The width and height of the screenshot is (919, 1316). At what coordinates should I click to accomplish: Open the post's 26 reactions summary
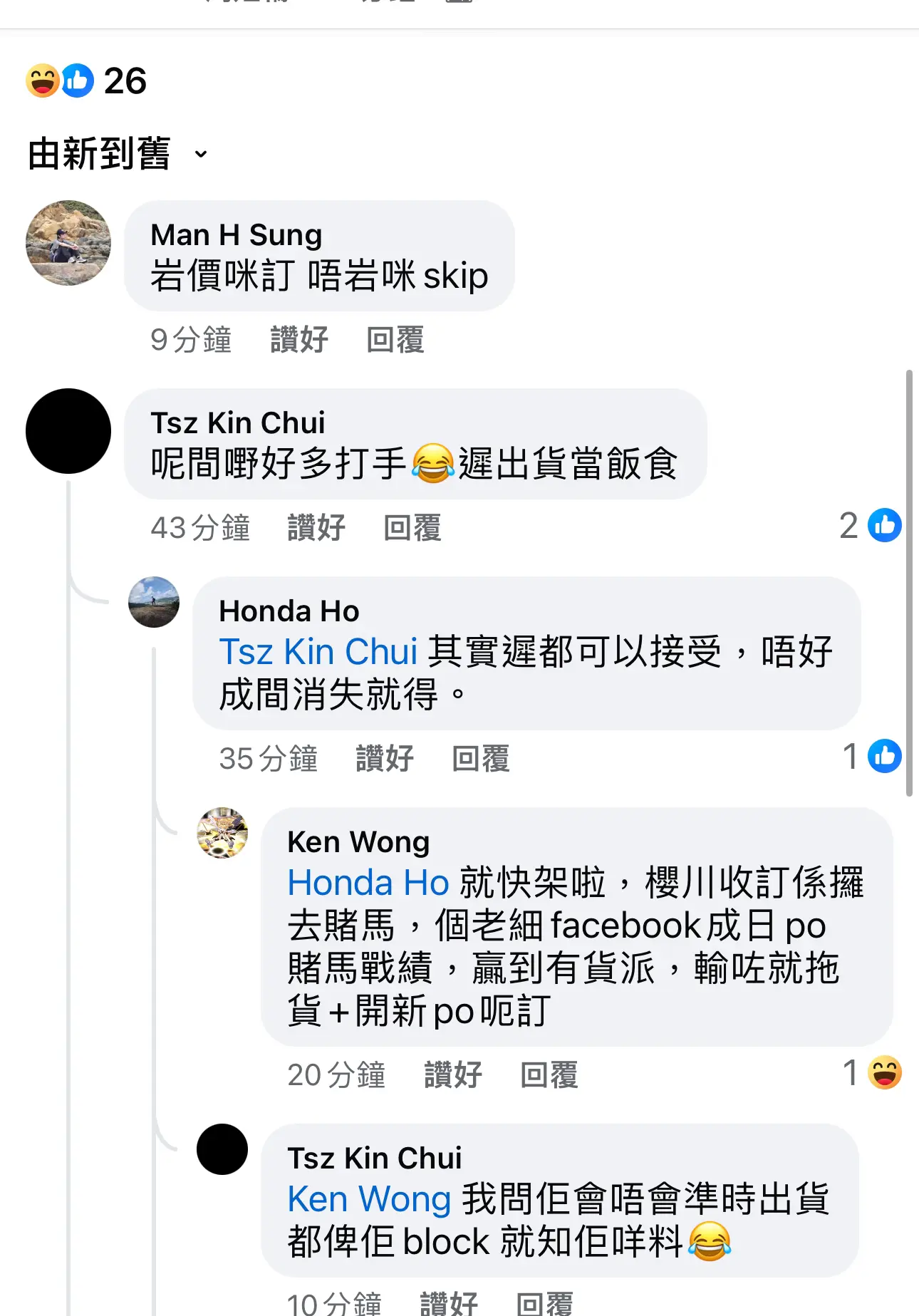[x=86, y=81]
